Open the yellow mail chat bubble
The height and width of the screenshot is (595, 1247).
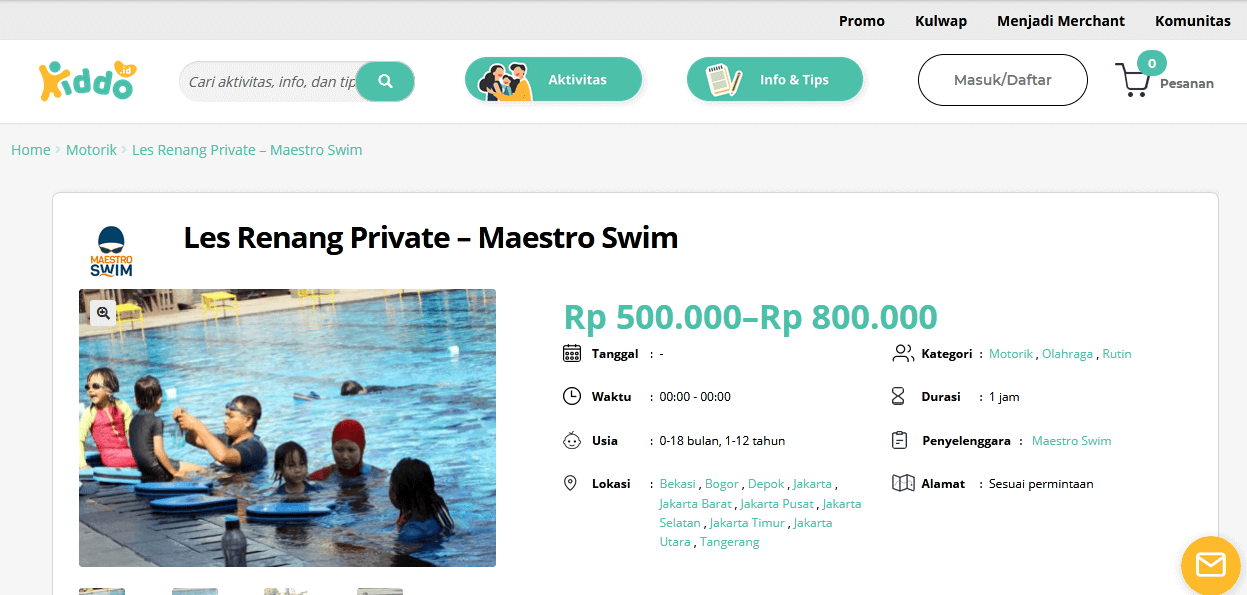[1210, 565]
